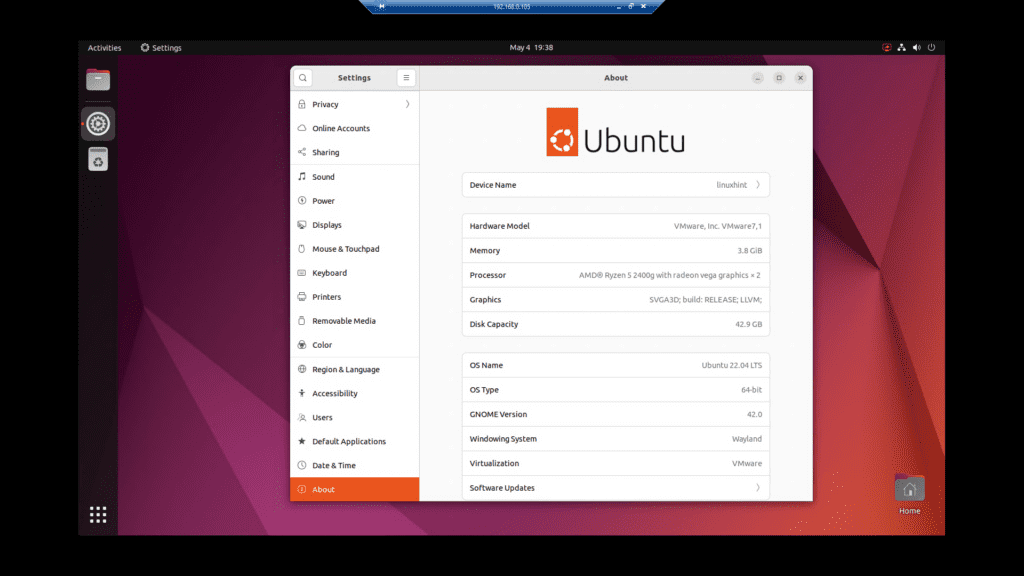Click the volume icon in the top bar
Viewport: 1024px width, 576px height.
pos(916,47)
